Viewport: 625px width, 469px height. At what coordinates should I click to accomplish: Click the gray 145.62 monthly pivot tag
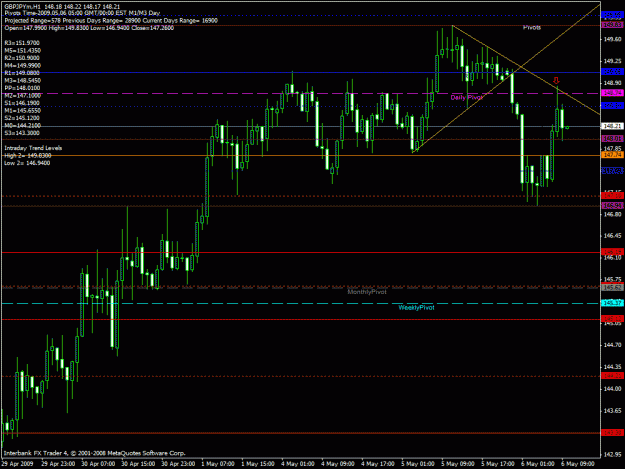(612, 288)
